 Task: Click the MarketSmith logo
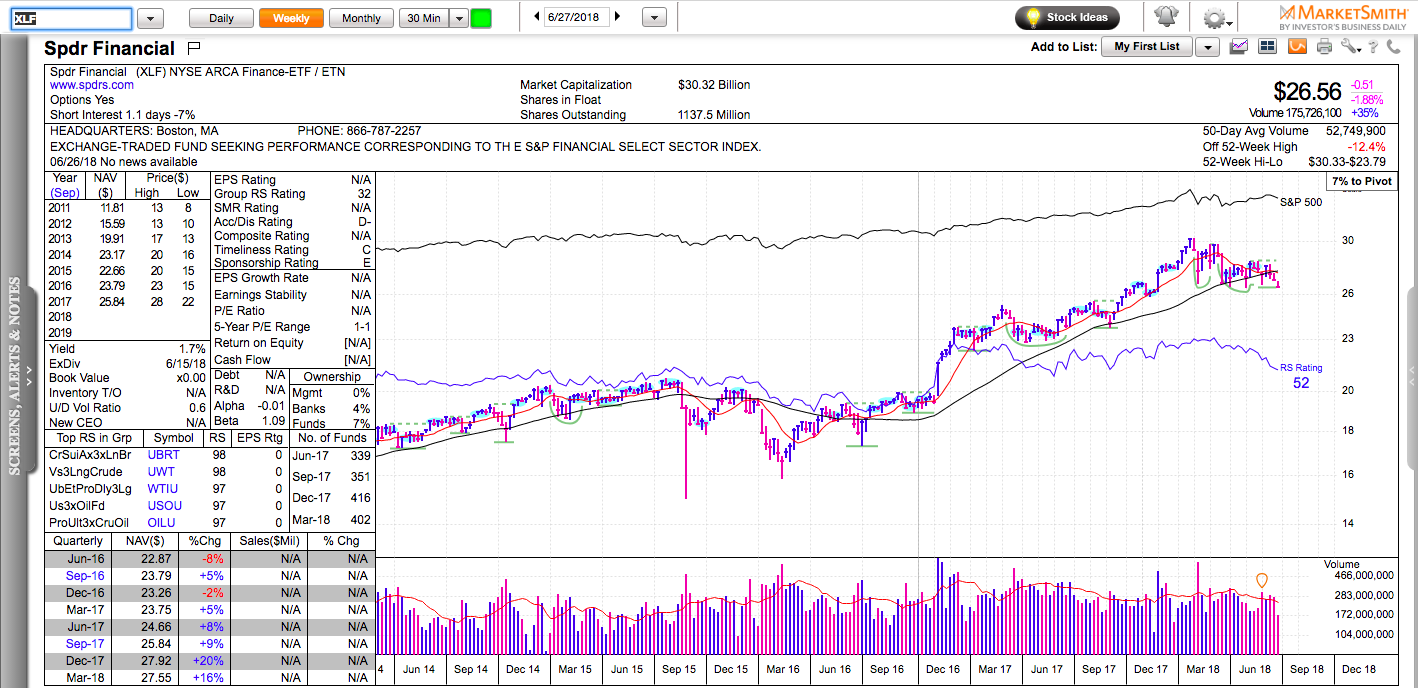tap(1343, 17)
